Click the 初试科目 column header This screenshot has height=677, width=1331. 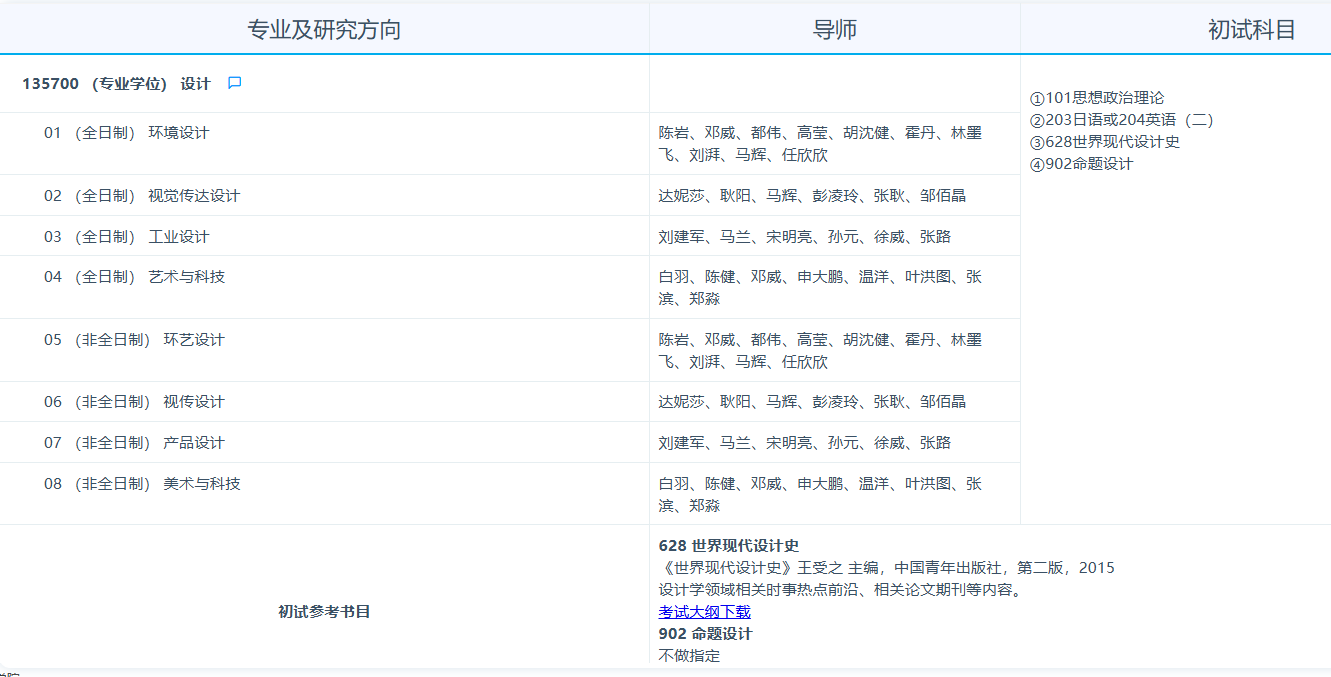(x=1251, y=30)
